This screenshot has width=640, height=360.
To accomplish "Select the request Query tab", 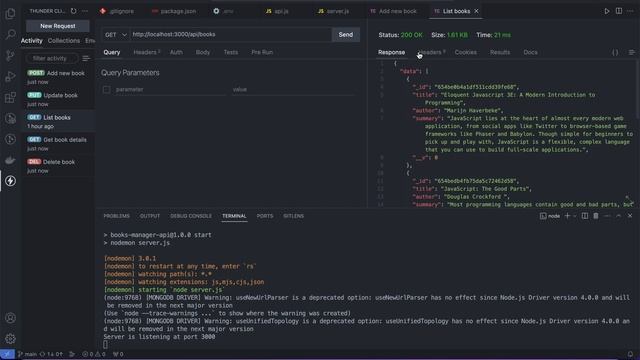I will [x=112, y=52].
